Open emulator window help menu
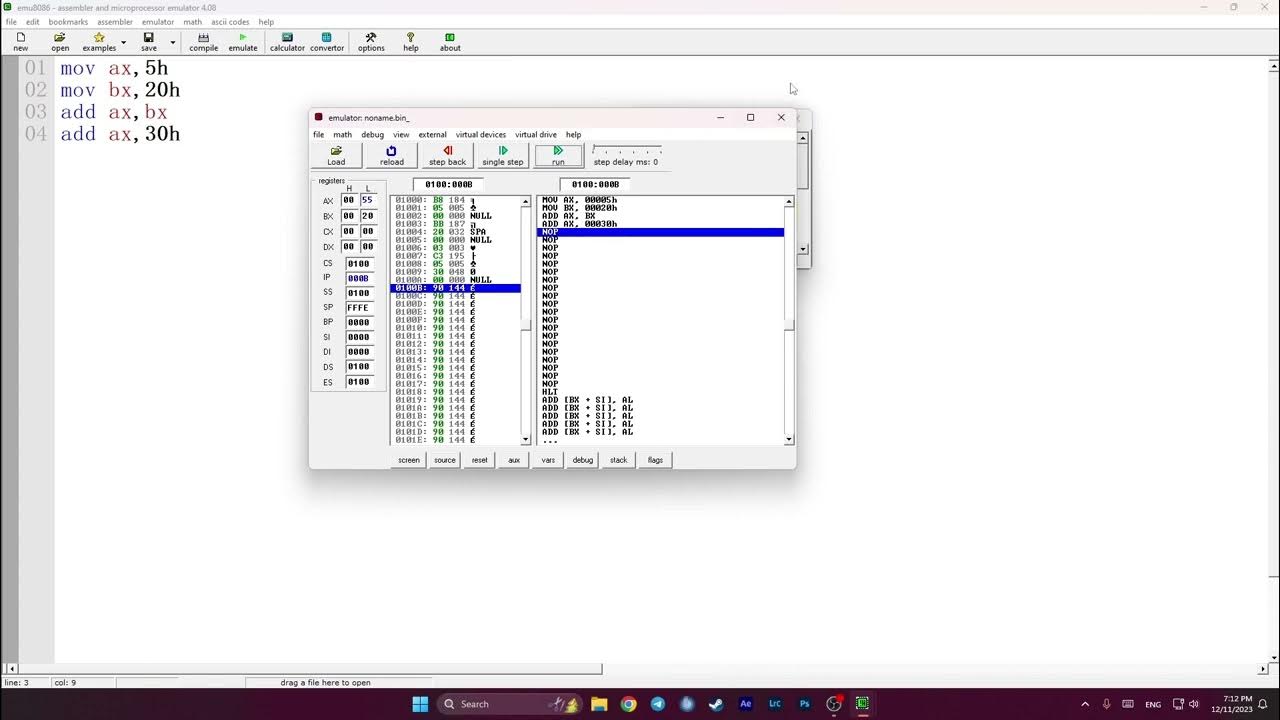Screen dimensions: 1280x720 click(573, 134)
